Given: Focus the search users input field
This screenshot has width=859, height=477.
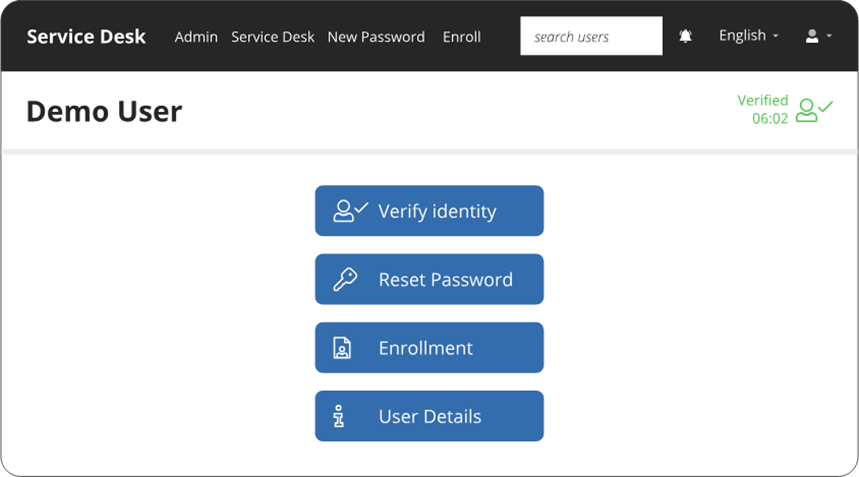Looking at the screenshot, I should (x=591, y=37).
